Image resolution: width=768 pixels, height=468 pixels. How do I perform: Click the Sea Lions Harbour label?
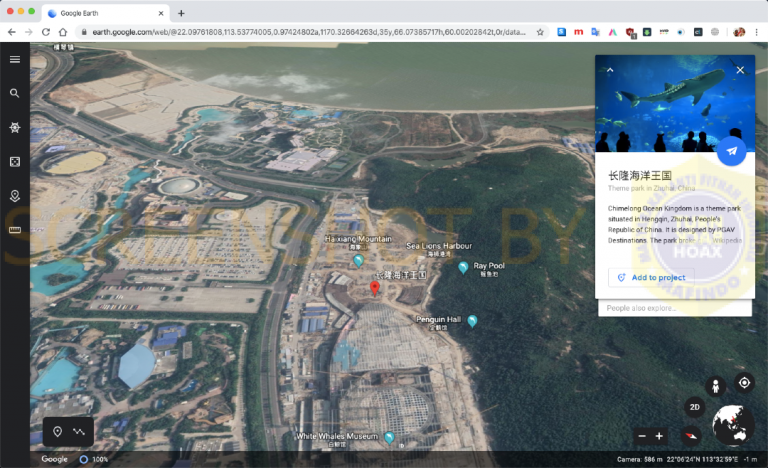pos(439,246)
